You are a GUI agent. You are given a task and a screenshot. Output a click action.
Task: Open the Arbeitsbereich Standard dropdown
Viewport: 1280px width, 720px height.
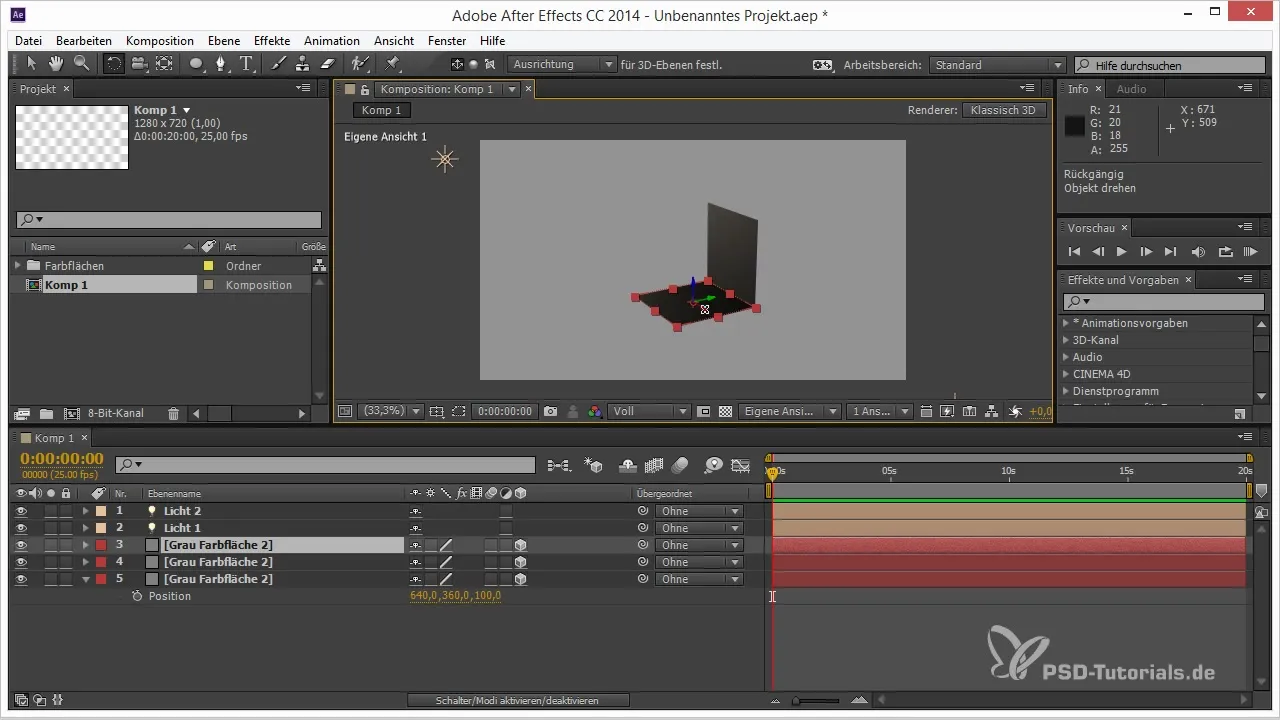point(997,65)
